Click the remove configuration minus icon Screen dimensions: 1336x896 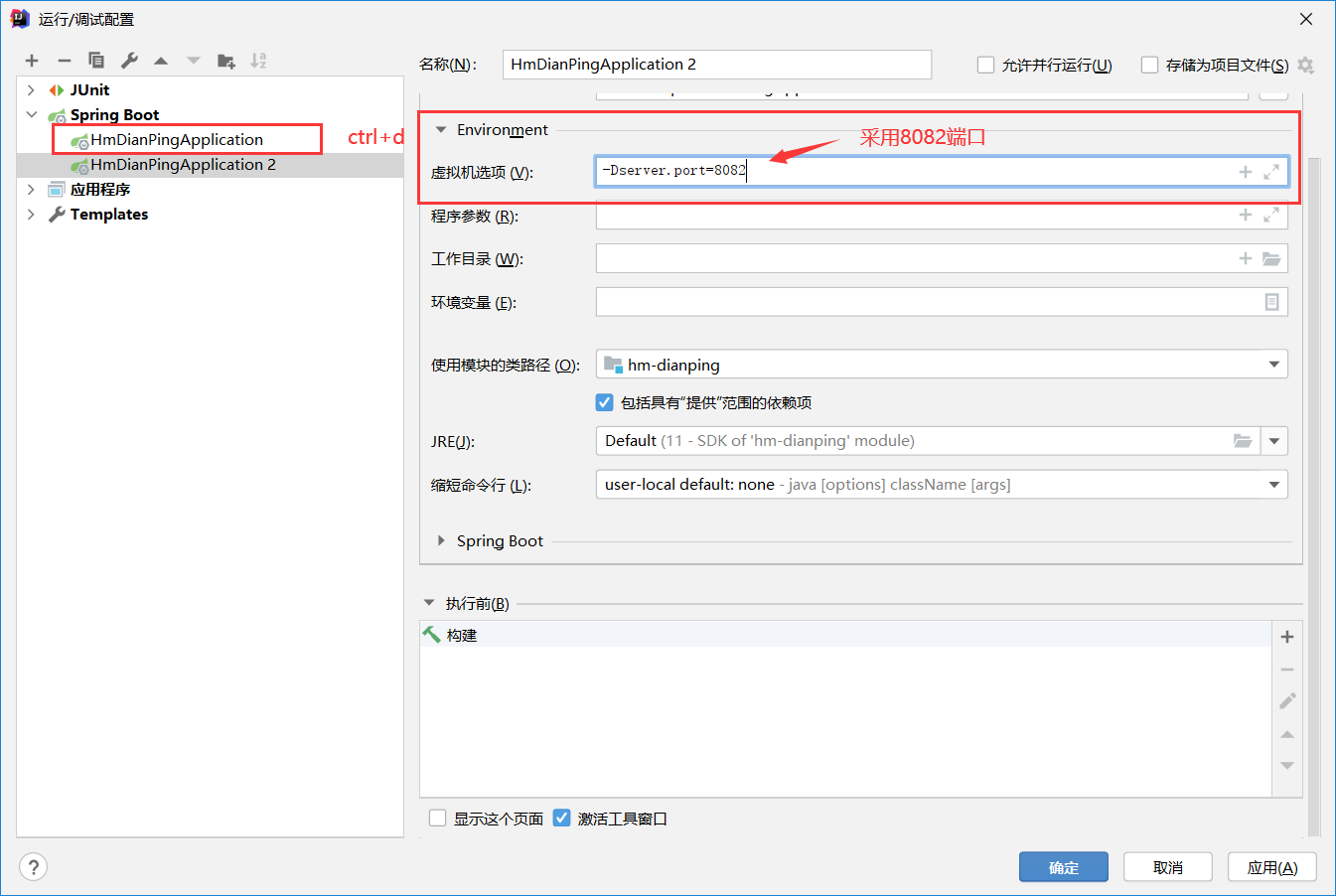pyautogui.click(x=65, y=61)
